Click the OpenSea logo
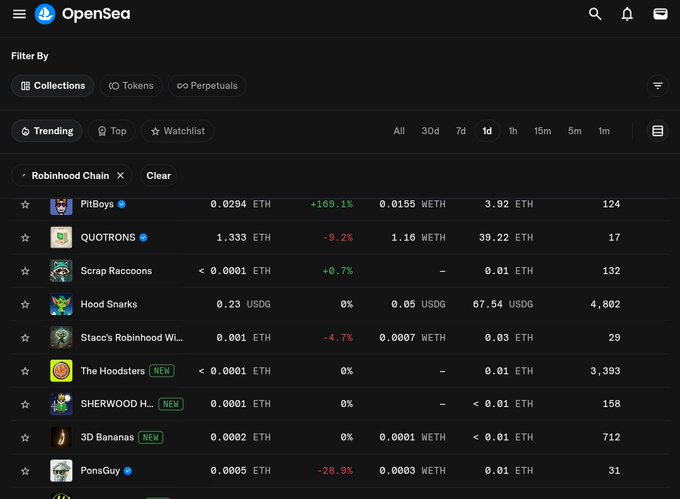This screenshot has height=499, width=680. point(82,14)
